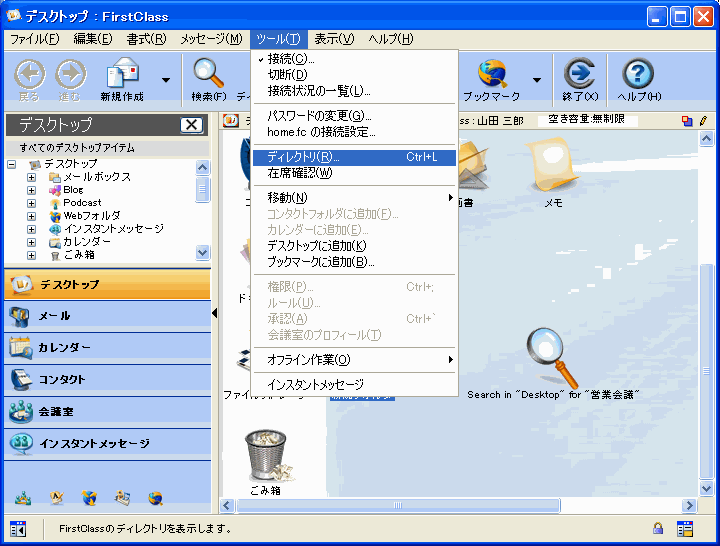
Task: Open the メモ notepad desktop icon
Action: click(552, 166)
